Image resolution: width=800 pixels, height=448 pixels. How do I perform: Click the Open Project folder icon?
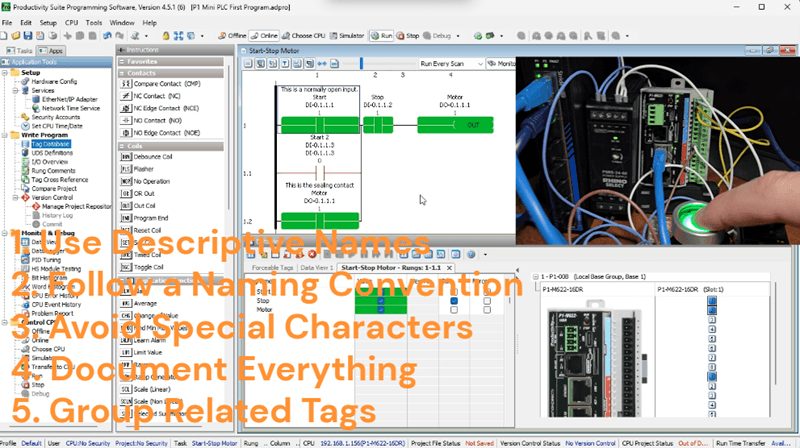[16, 36]
